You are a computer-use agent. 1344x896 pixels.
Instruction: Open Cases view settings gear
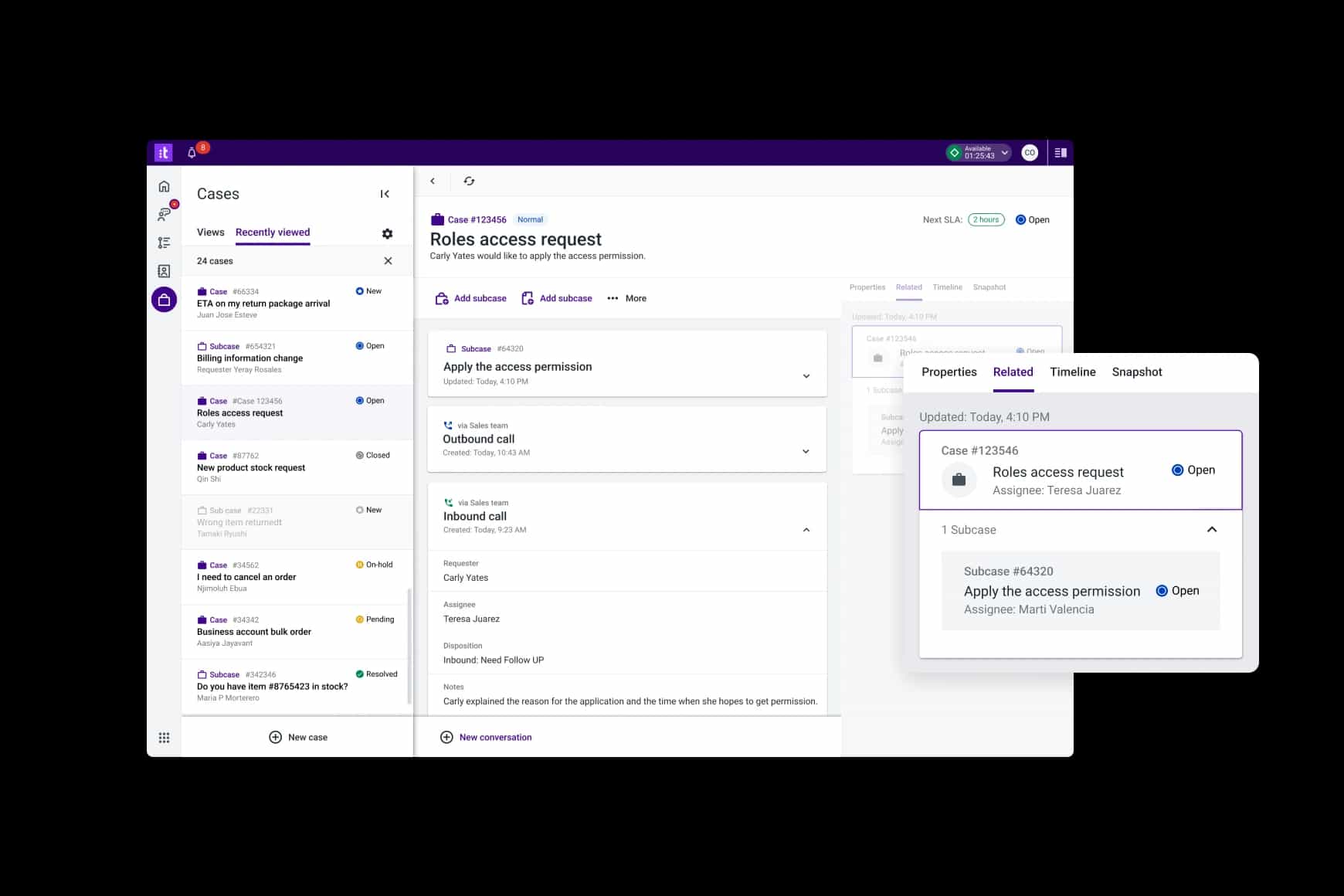(387, 233)
